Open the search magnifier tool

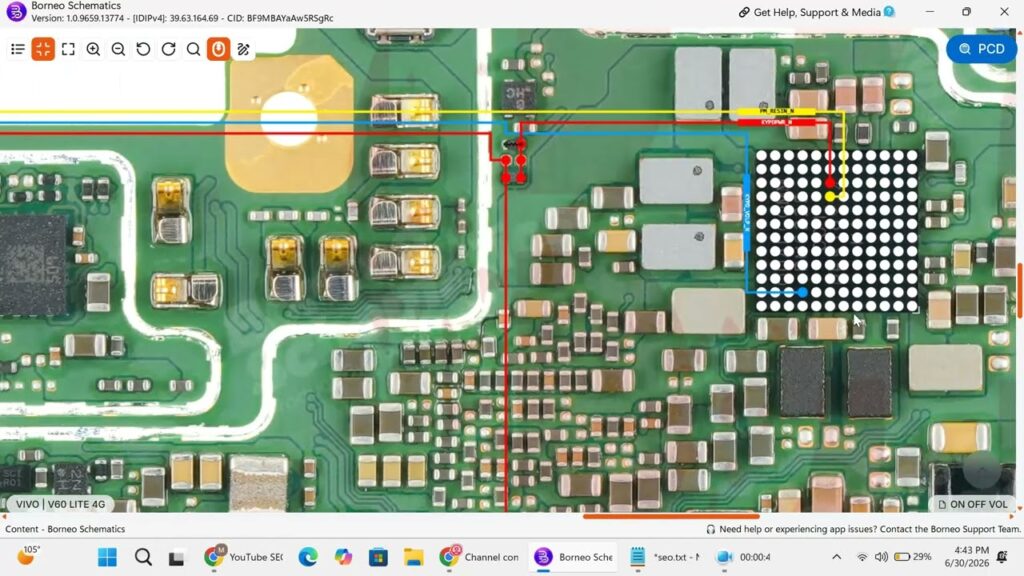click(193, 49)
